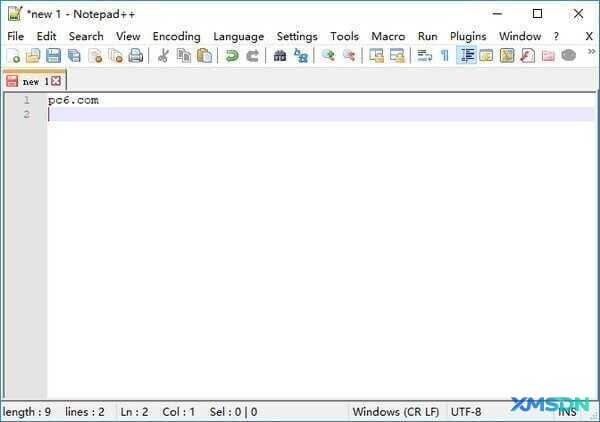Expand the toolbar overflow chevron
The height and width of the screenshot is (422, 600).
point(592,52)
